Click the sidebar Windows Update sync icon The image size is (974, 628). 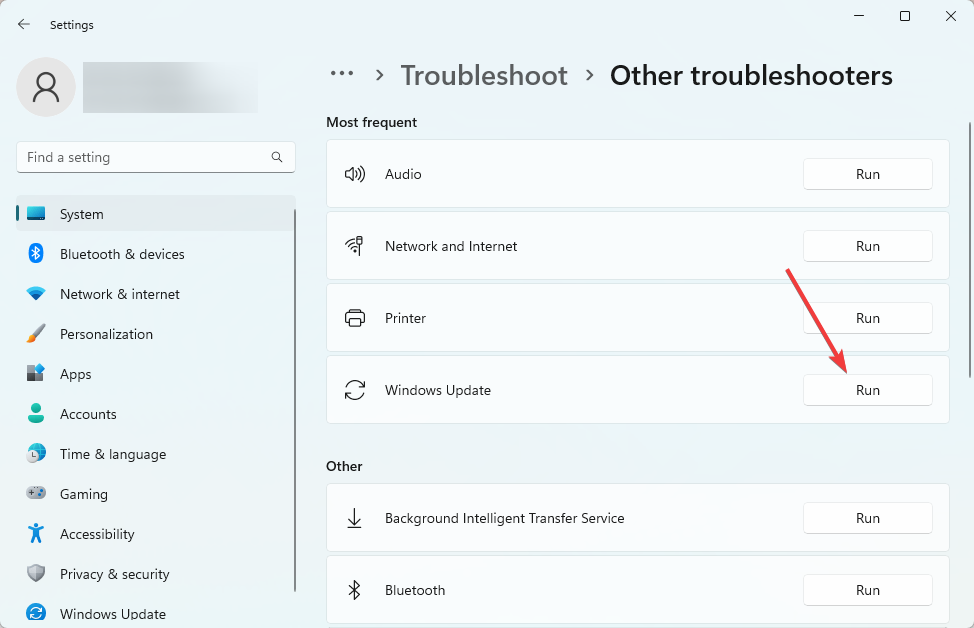36,613
